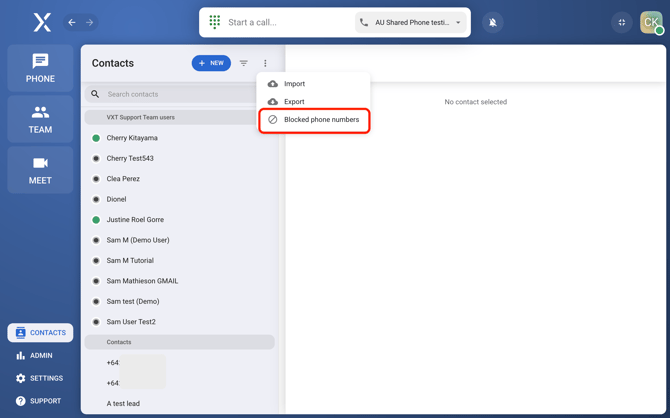Image resolution: width=670 pixels, height=418 pixels.
Task: Open the CK profile avatar
Action: [x=651, y=22]
